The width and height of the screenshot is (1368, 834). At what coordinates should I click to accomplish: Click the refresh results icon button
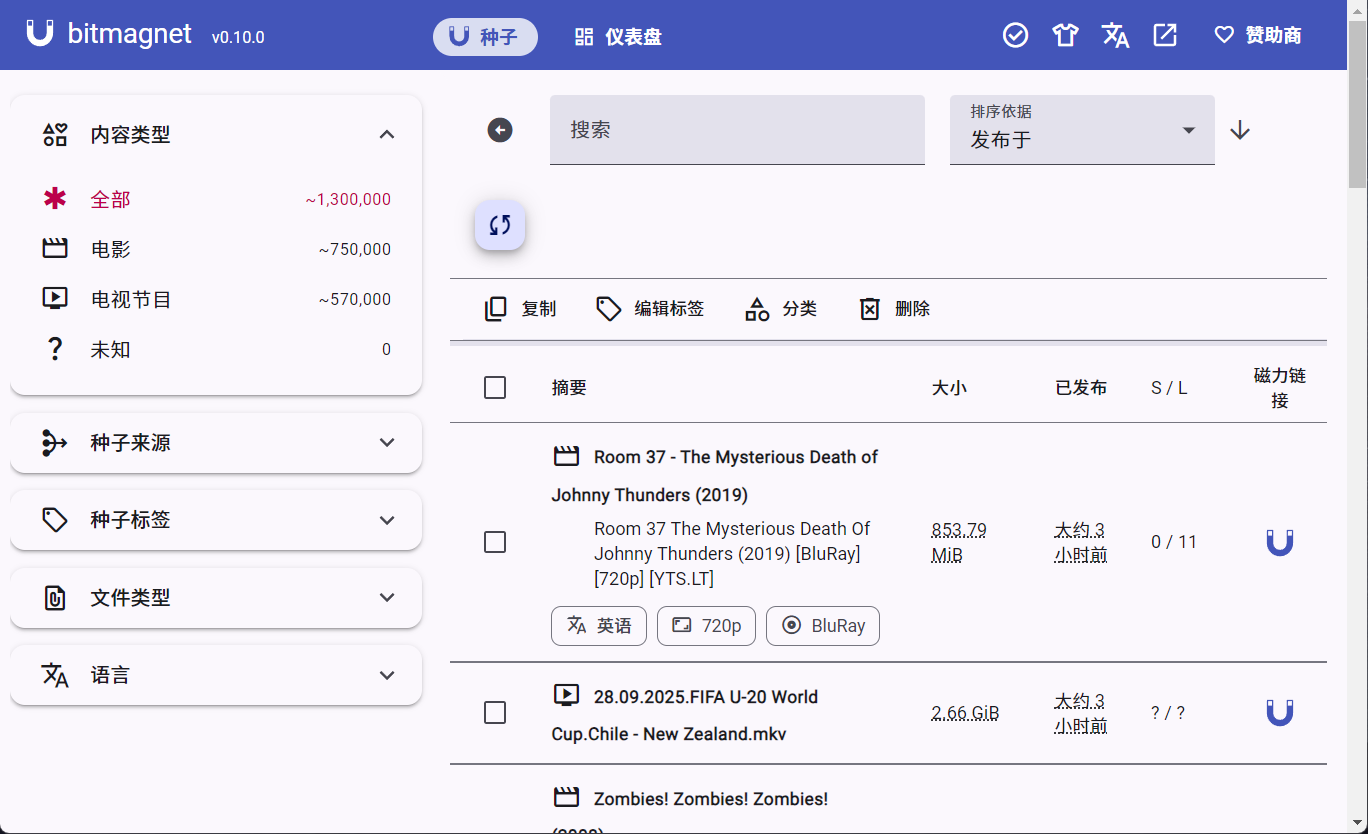click(x=500, y=225)
